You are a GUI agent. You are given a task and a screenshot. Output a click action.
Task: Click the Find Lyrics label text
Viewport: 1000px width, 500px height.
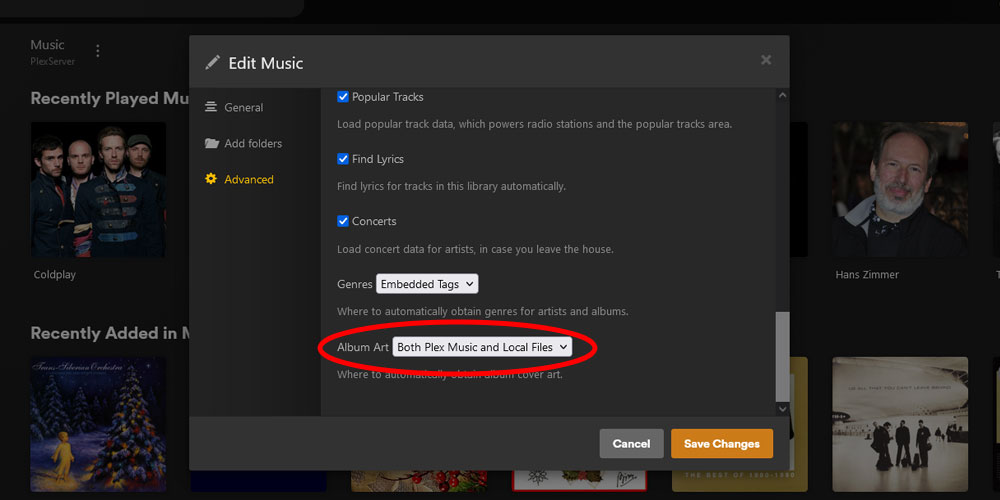[x=378, y=159]
